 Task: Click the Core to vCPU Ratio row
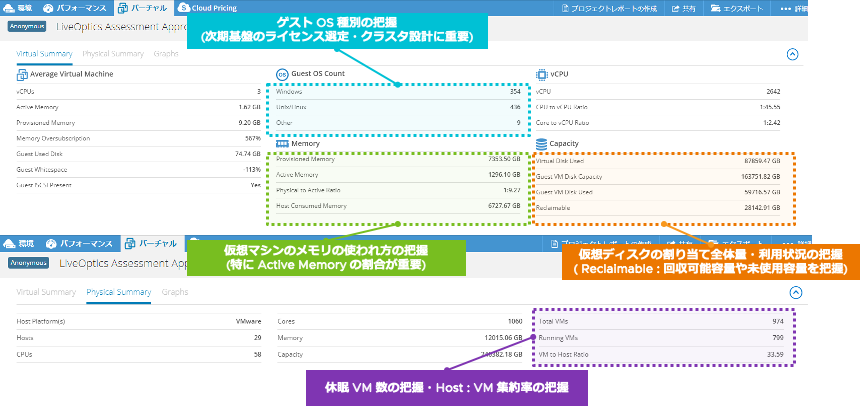pyautogui.click(x=658, y=123)
